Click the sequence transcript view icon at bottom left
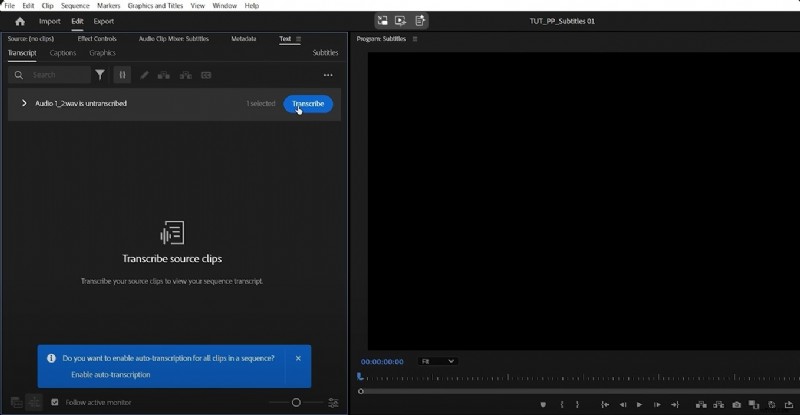 [16, 403]
